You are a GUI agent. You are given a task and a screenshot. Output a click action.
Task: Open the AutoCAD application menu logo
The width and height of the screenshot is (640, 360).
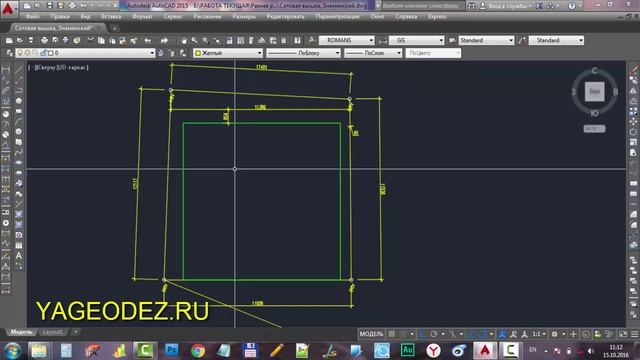8,8
